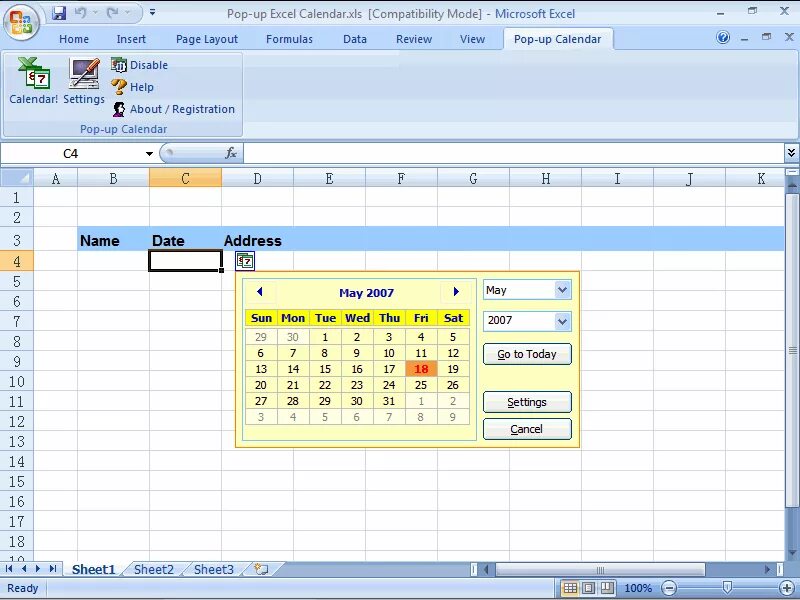Click the zoom out minus button

669,588
